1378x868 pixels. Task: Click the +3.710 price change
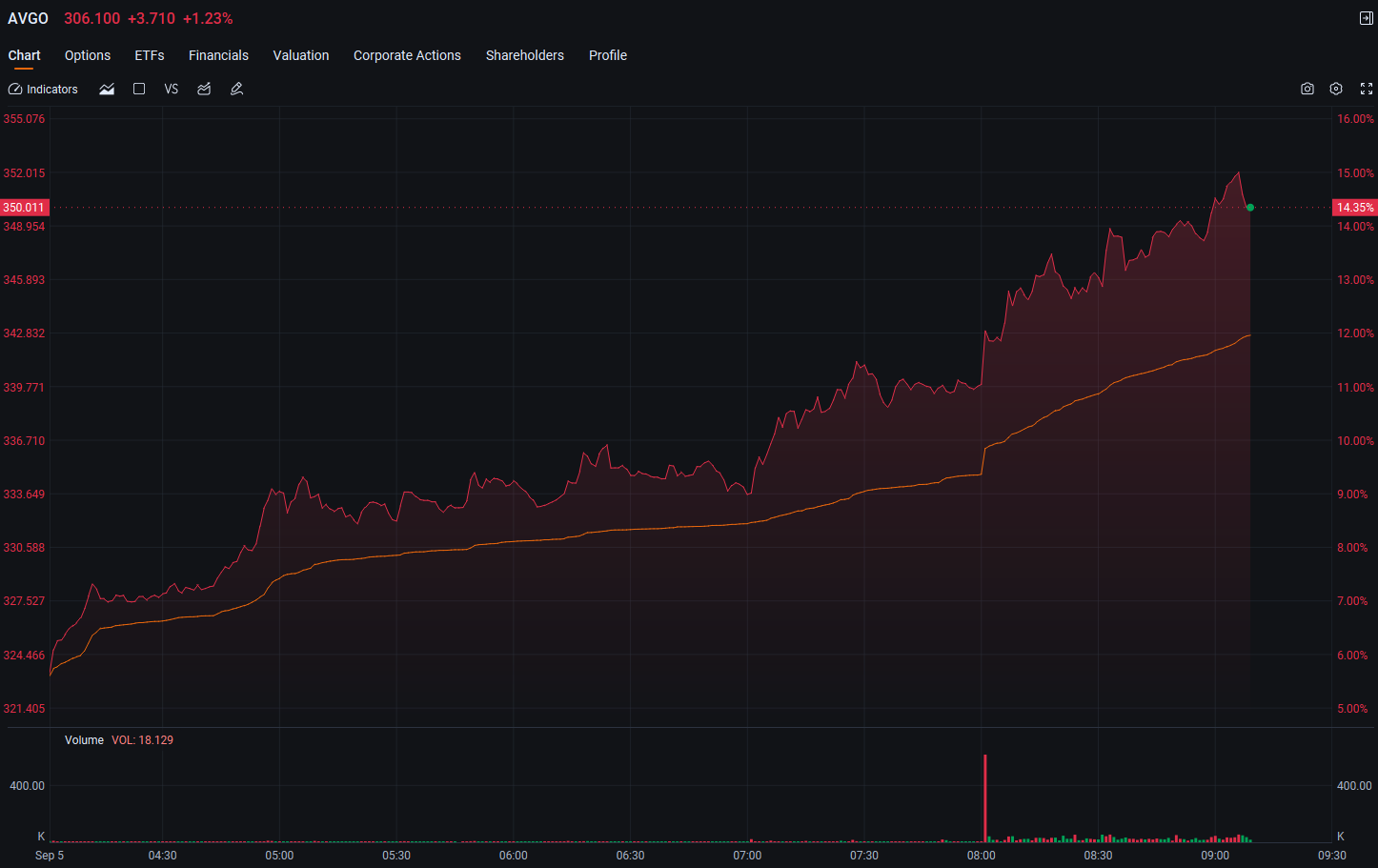click(x=152, y=18)
